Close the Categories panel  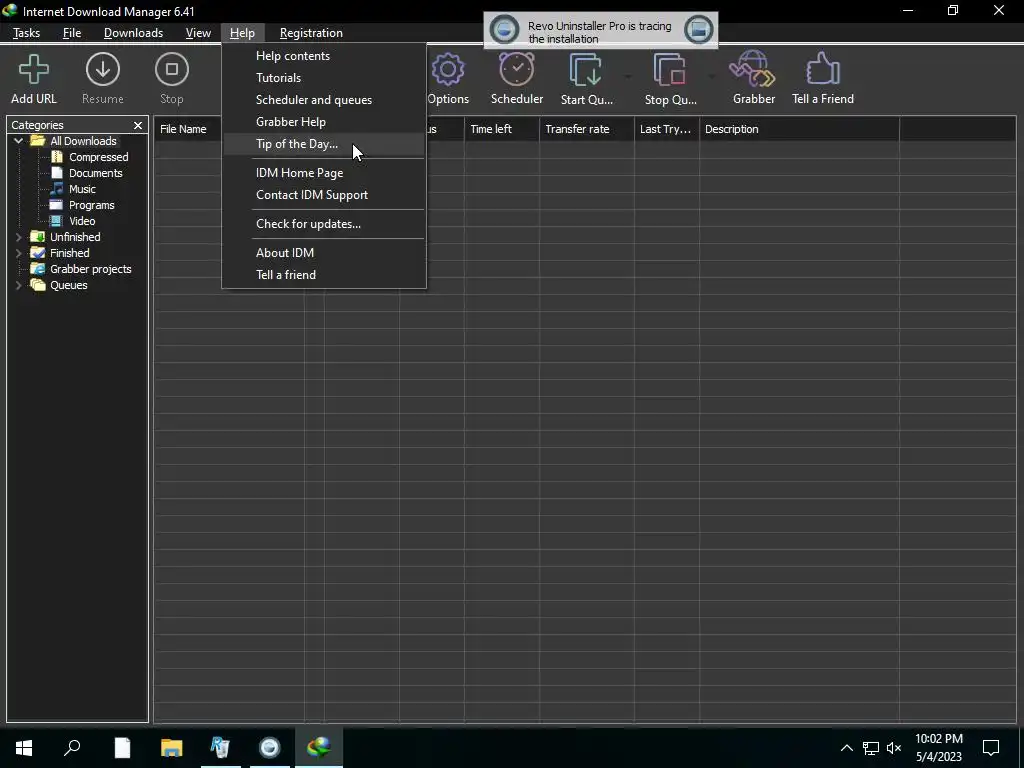(138, 125)
